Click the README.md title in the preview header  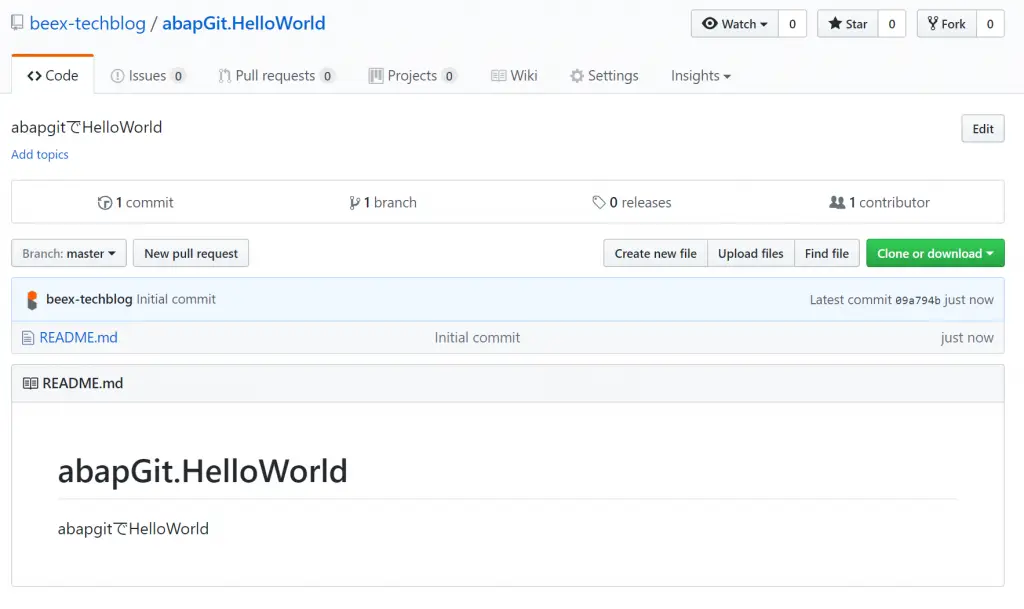[83, 383]
